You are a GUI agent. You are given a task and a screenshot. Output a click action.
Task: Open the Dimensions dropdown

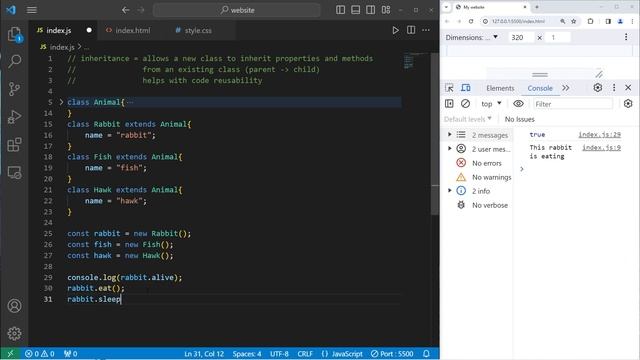coord(472,37)
